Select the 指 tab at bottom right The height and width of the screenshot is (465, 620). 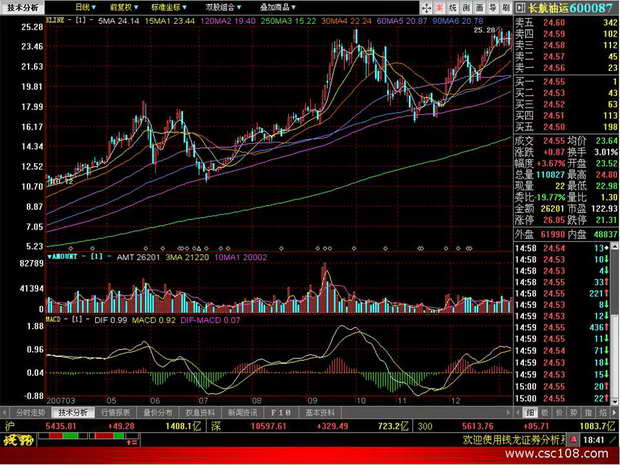[588, 413]
